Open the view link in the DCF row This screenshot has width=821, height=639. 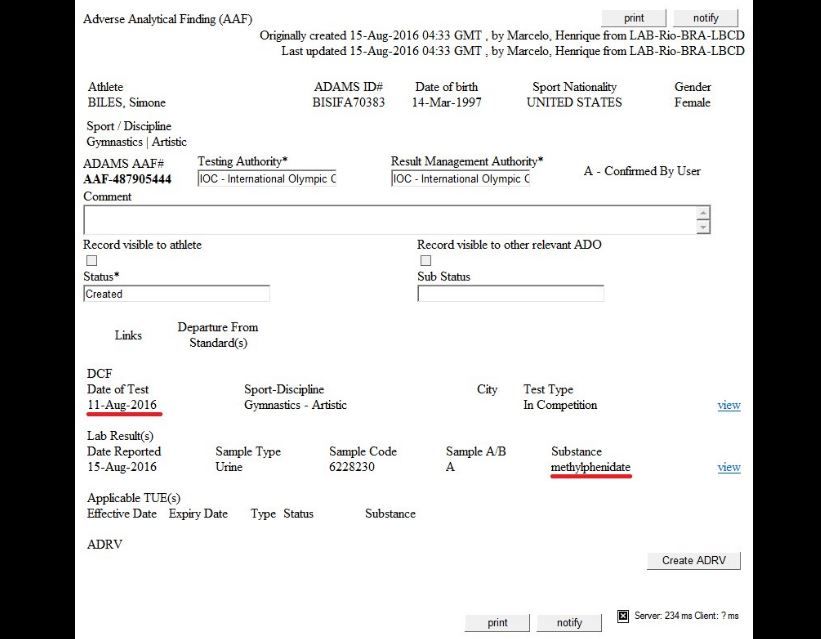pyautogui.click(x=729, y=405)
